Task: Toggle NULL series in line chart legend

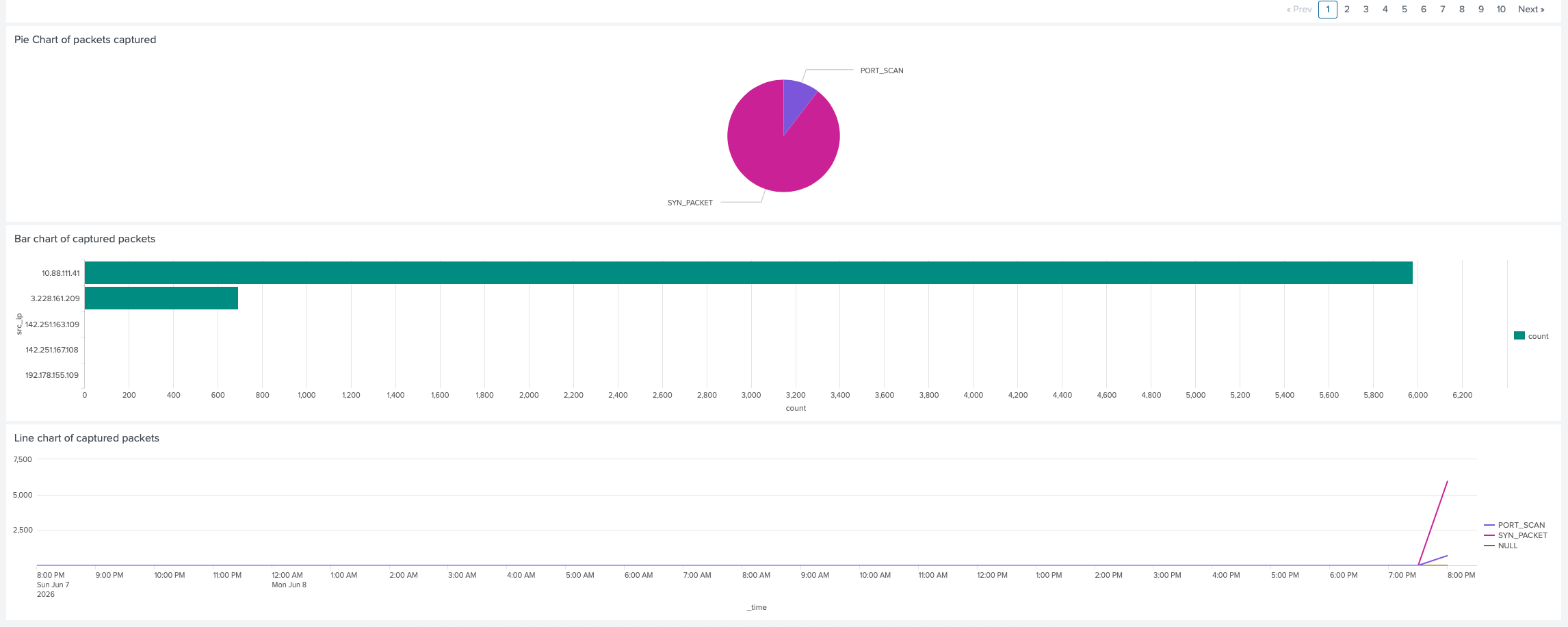Action: point(1501,546)
